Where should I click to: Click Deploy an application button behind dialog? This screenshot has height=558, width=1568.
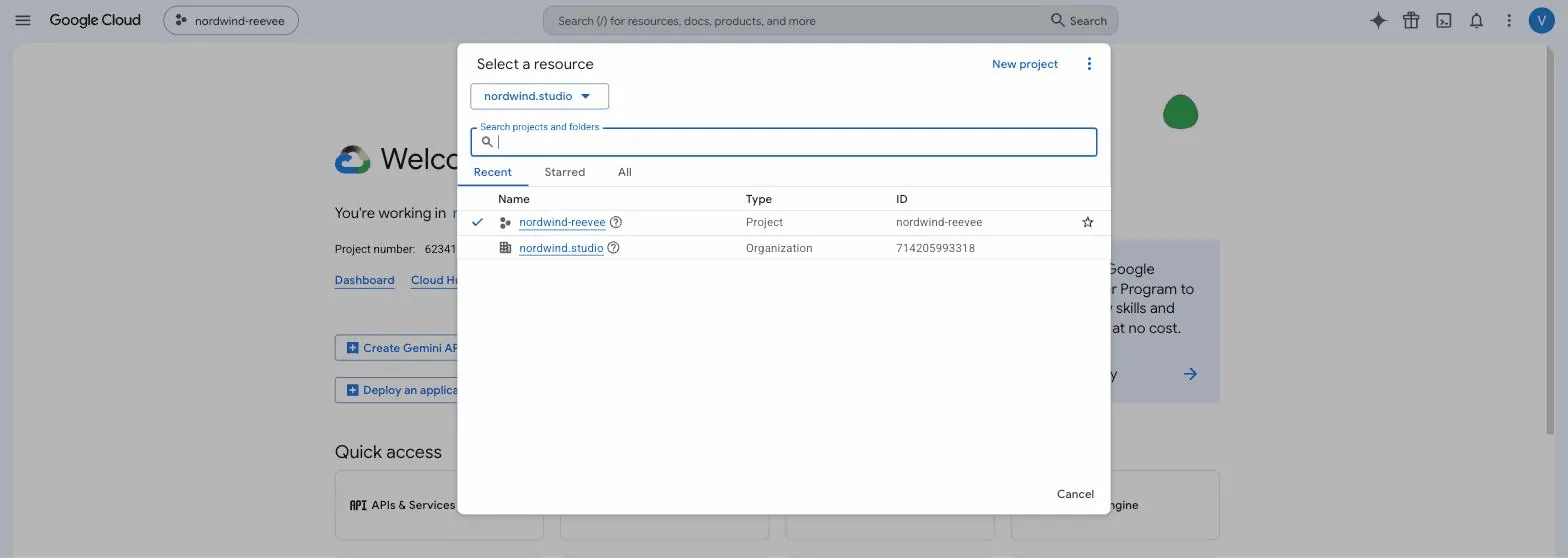pyautogui.click(x=396, y=390)
